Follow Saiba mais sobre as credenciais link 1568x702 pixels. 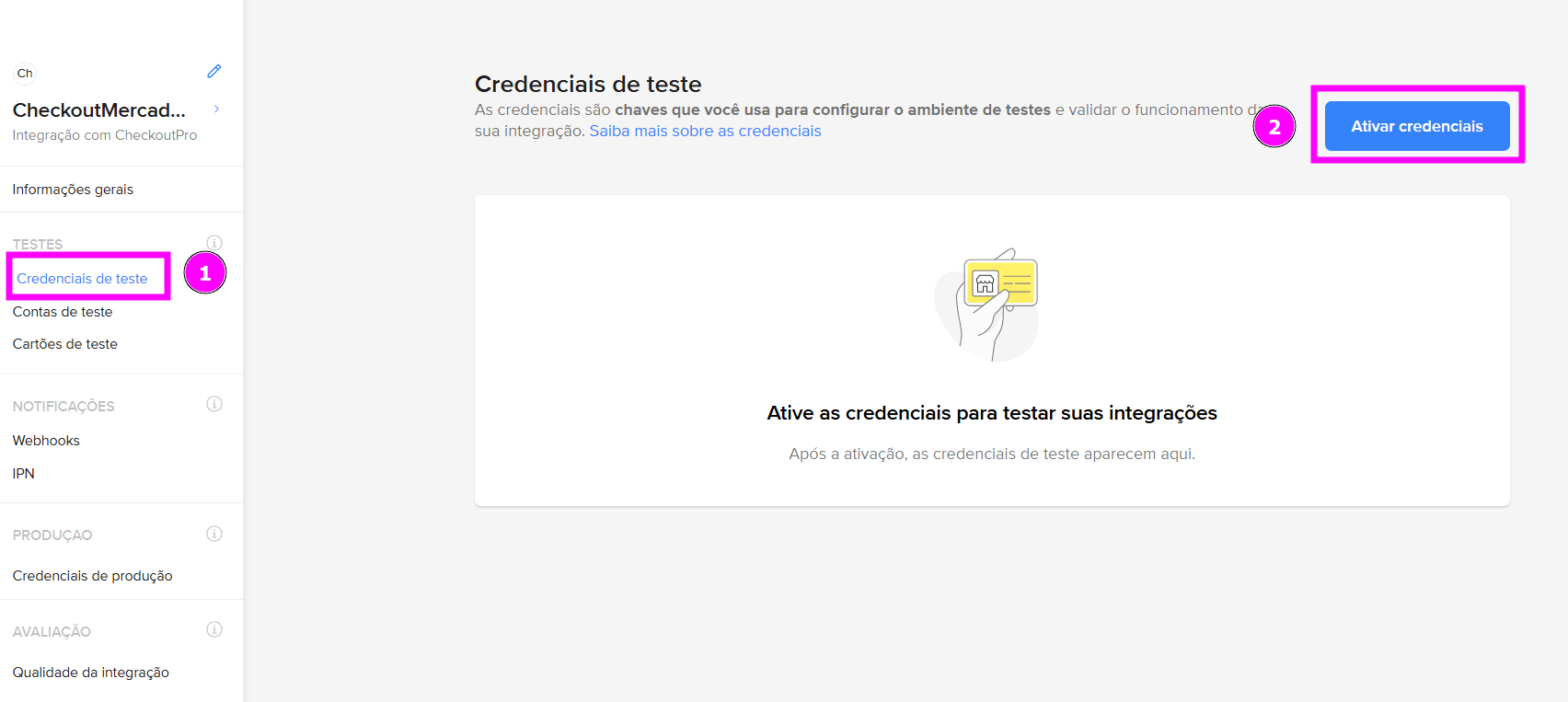(x=705, y=131)
